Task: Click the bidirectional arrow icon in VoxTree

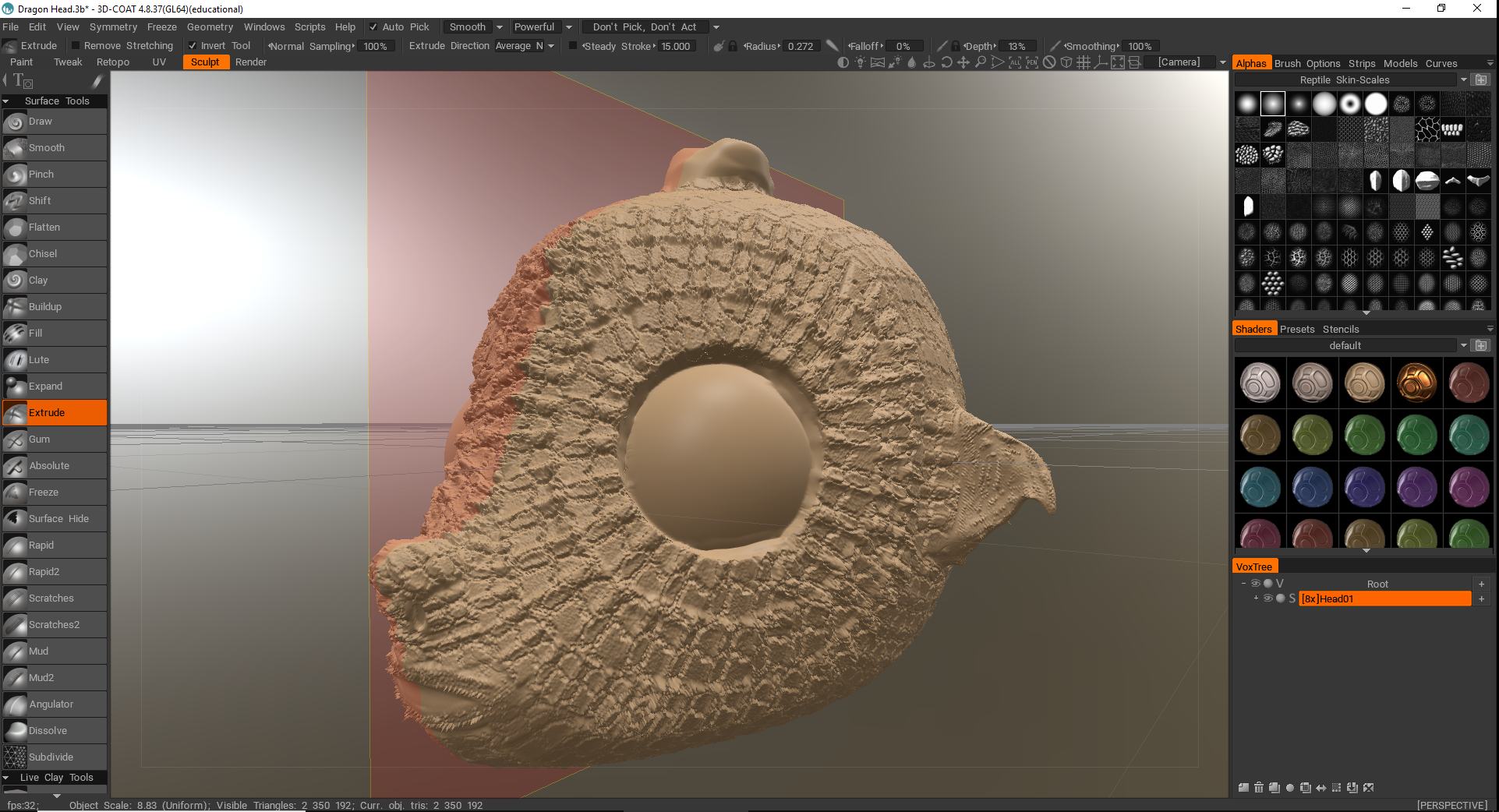Action: (x=1321, y=788)
